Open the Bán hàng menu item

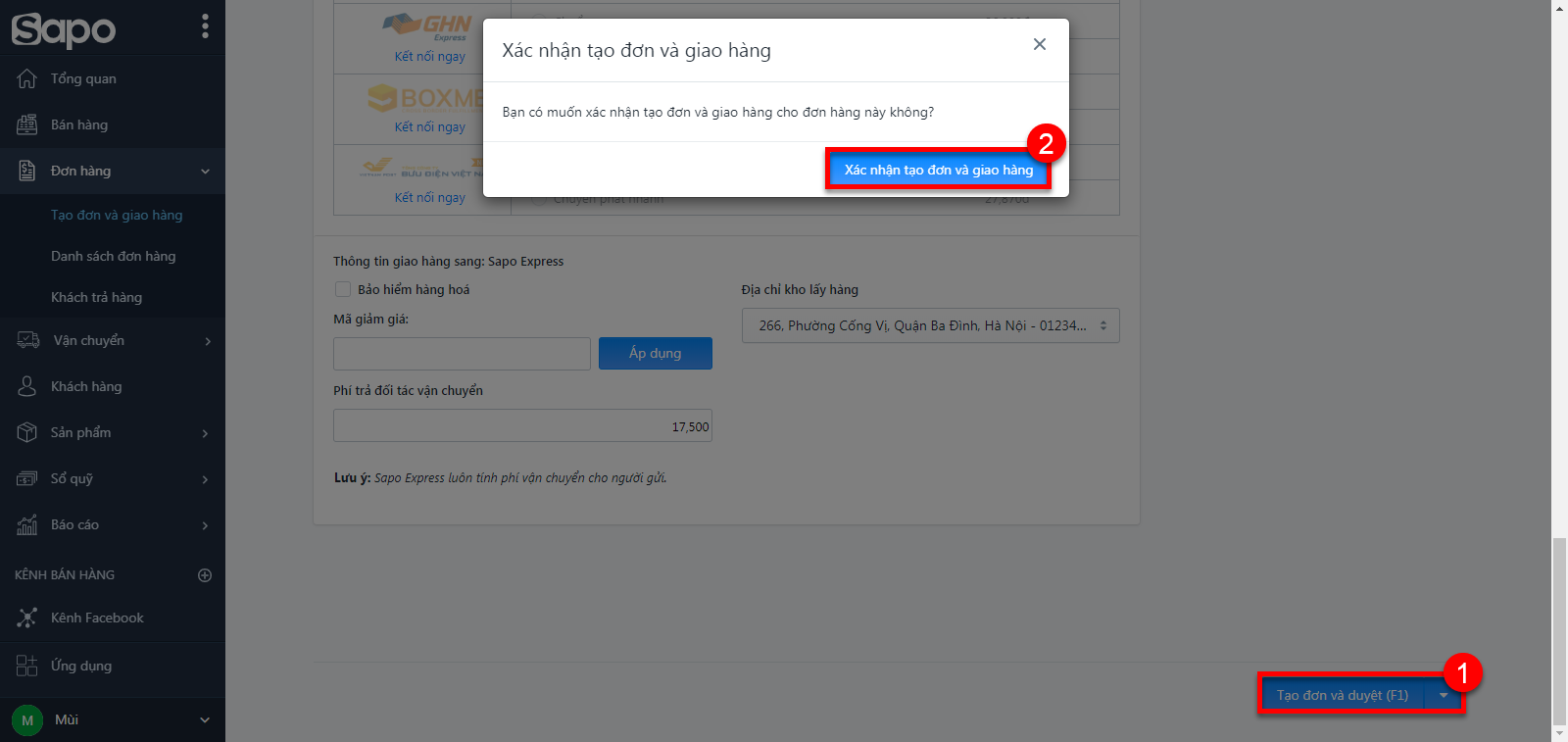79,124
